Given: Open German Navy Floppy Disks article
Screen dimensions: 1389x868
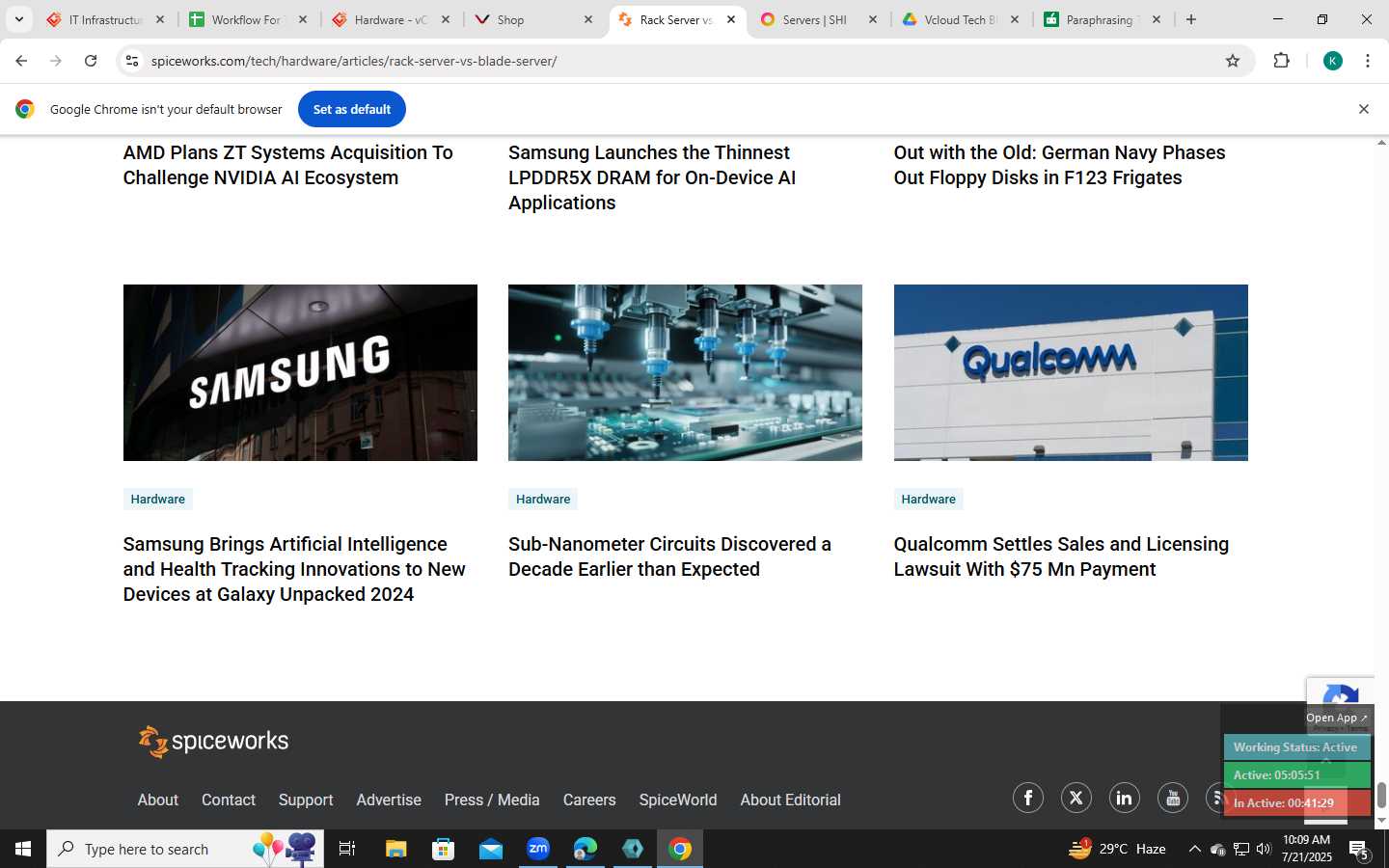Looking at the screenshot, I should pyautogui.click(x=1059, y=165).
